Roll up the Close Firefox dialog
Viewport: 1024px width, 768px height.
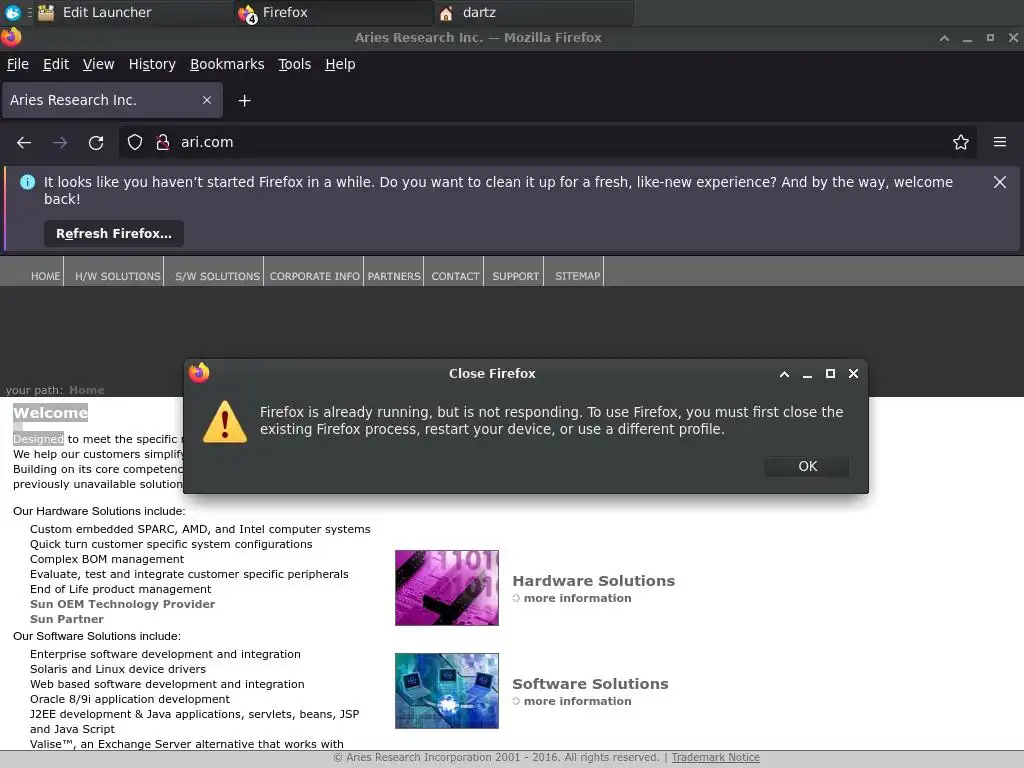pos(784,374)
